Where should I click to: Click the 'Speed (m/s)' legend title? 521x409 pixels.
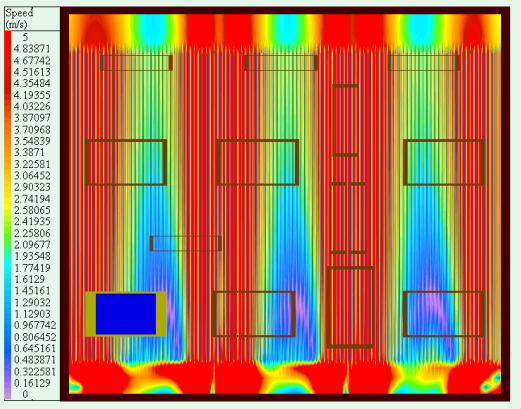click(19, 19)
